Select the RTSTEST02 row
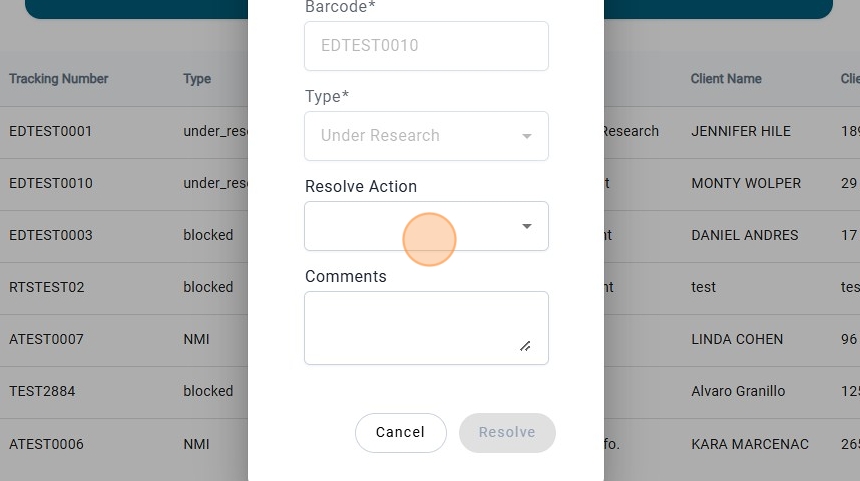This screenshot has height=481, width=860. coord(47,287)
